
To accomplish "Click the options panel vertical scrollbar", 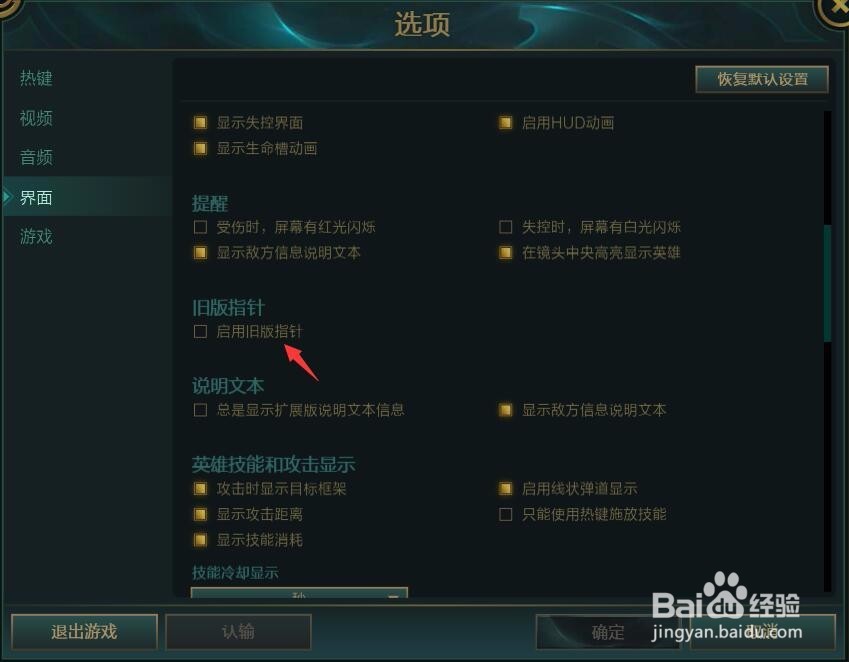I will 827,283.
